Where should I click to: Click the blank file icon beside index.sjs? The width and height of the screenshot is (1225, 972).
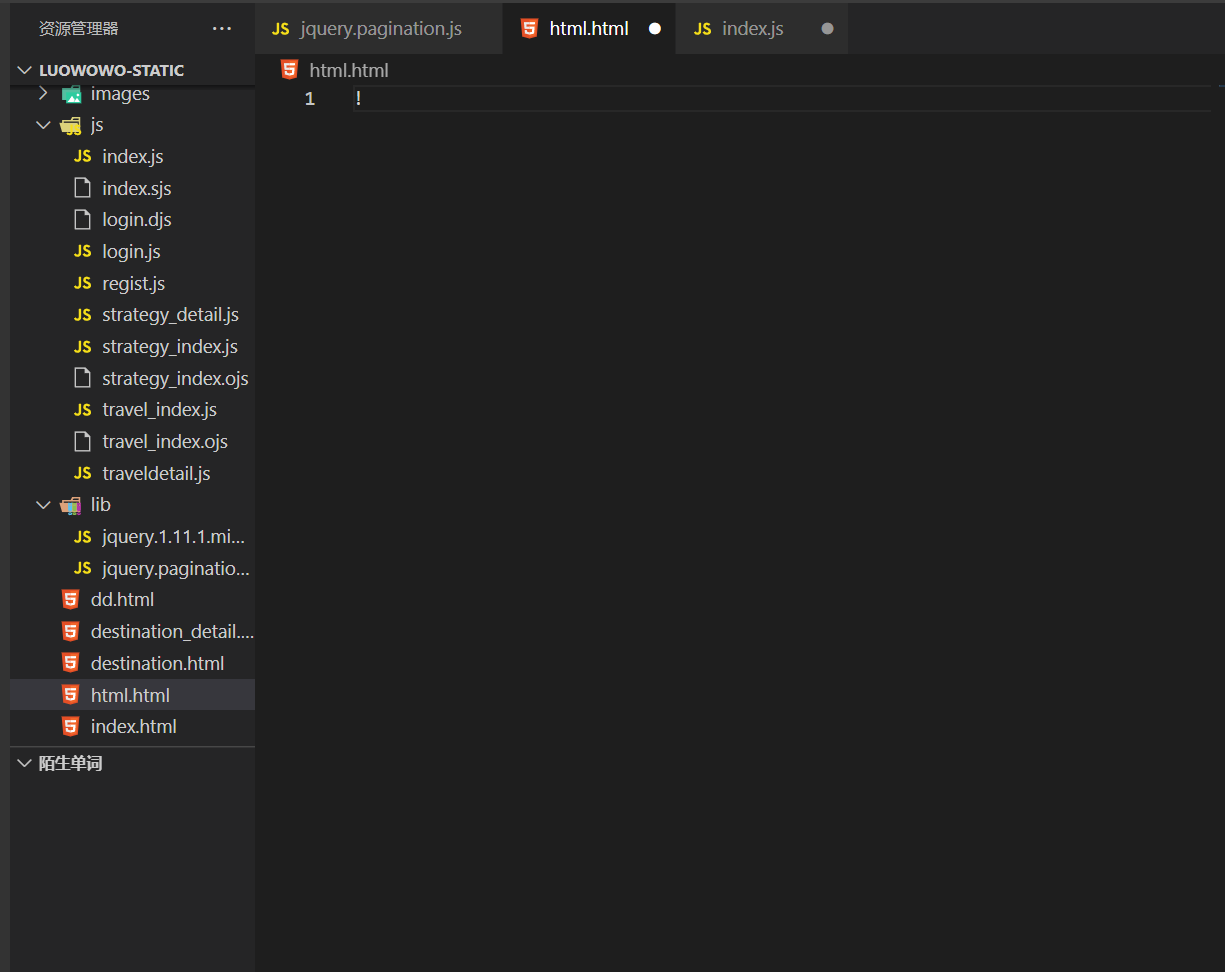click(83, 188)
